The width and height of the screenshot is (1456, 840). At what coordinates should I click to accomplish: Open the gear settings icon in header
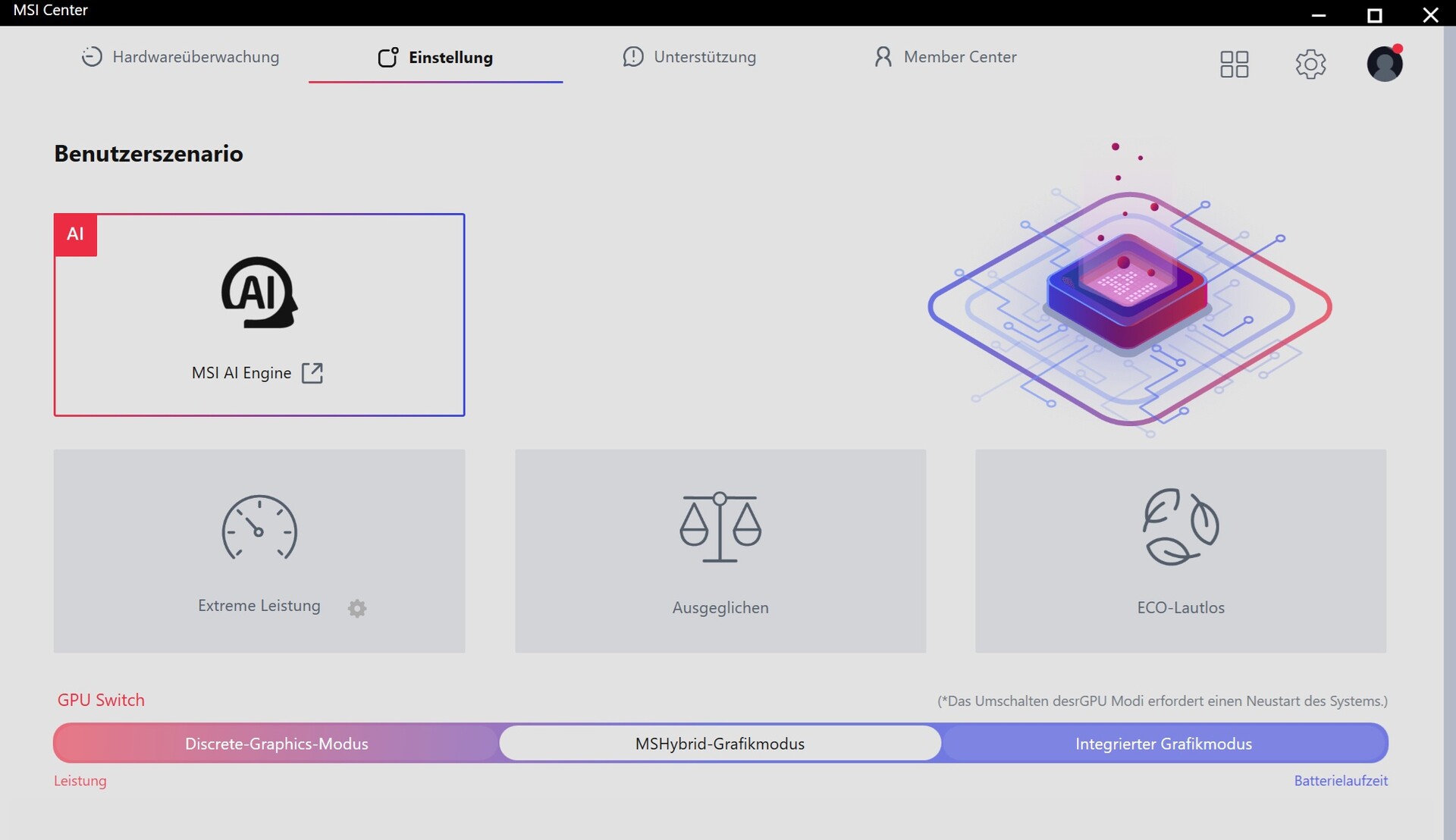coord(1310,64)
